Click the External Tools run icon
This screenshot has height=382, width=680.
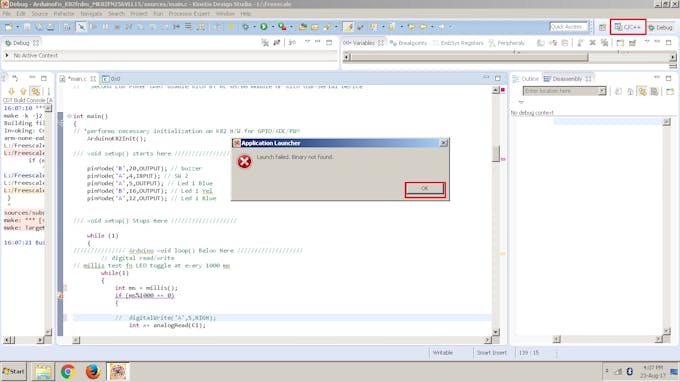282,27
